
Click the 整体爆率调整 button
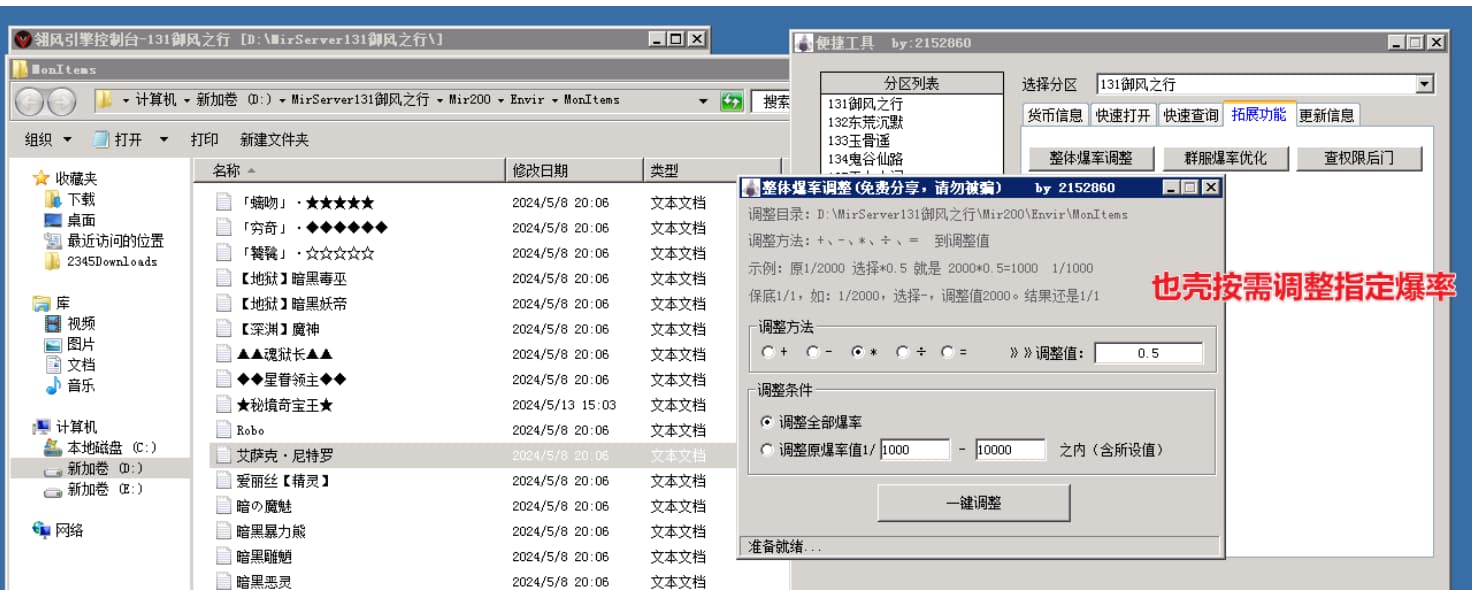pos(1091,158)
